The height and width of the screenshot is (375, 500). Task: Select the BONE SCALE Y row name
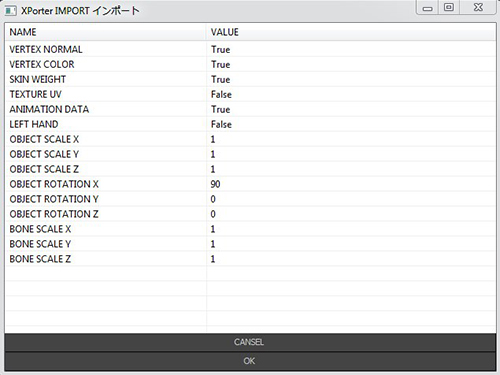tap(40, 244)
